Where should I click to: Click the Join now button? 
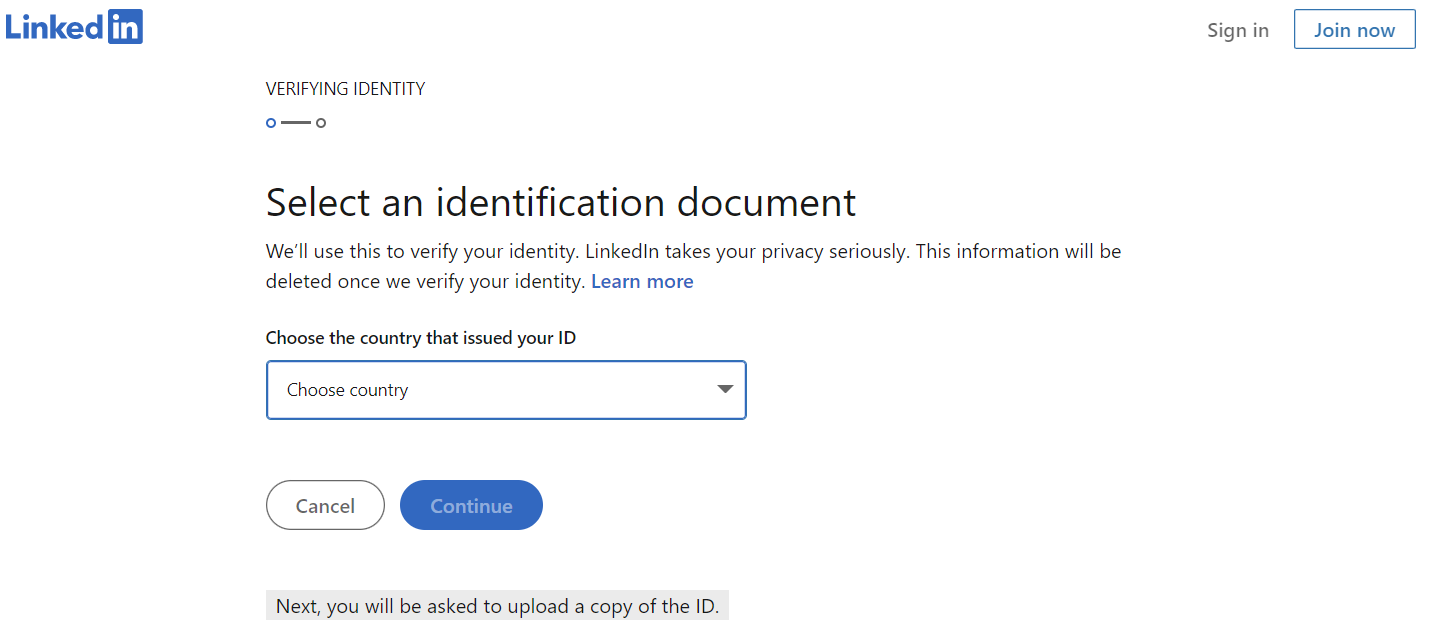pos(1354,30)
